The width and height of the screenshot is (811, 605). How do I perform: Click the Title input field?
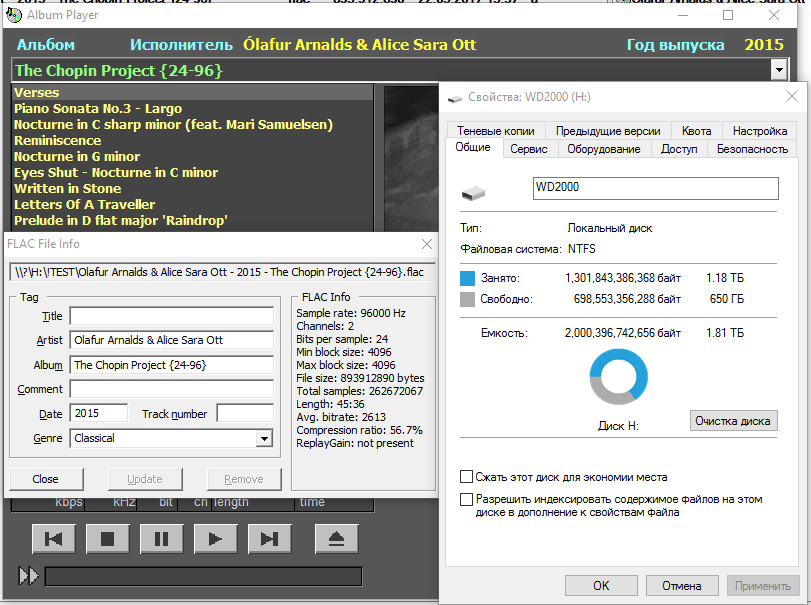[171, 316]
